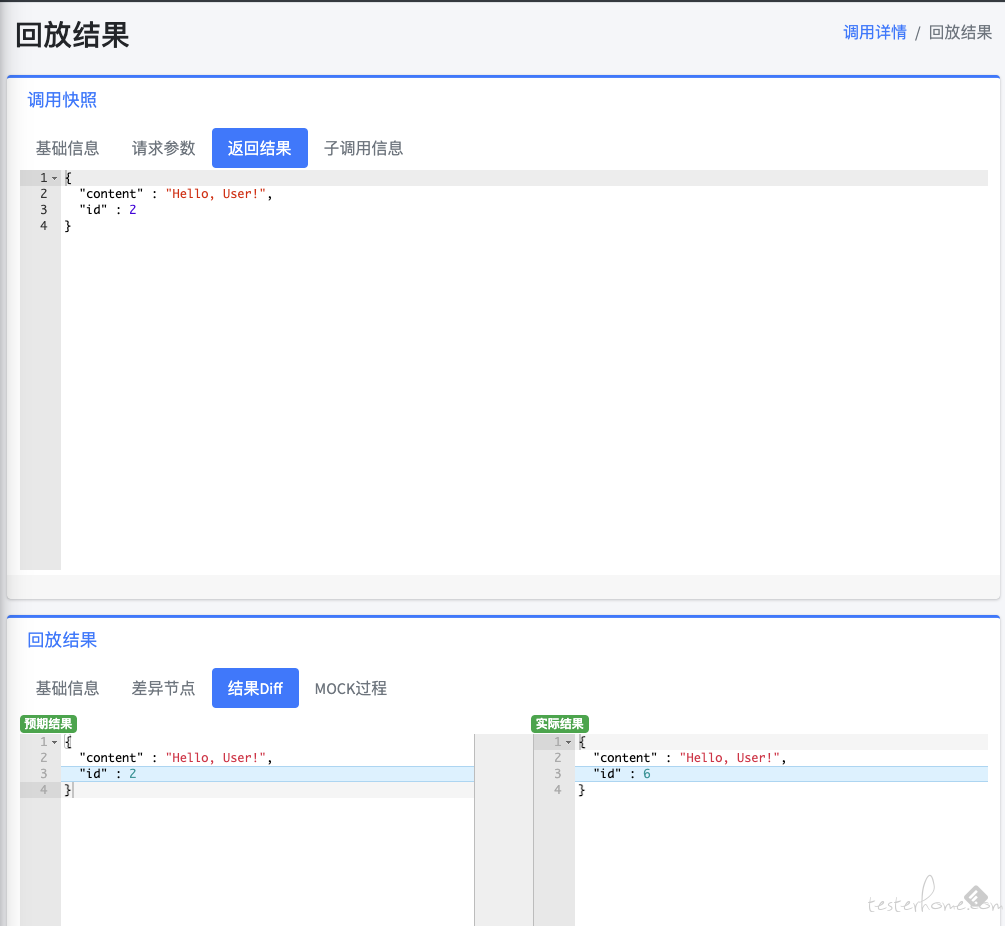Click line number 4 in 实际结果 gutter
The height and width of the screenshot is (926, 1005).
[x=558, y=790]
